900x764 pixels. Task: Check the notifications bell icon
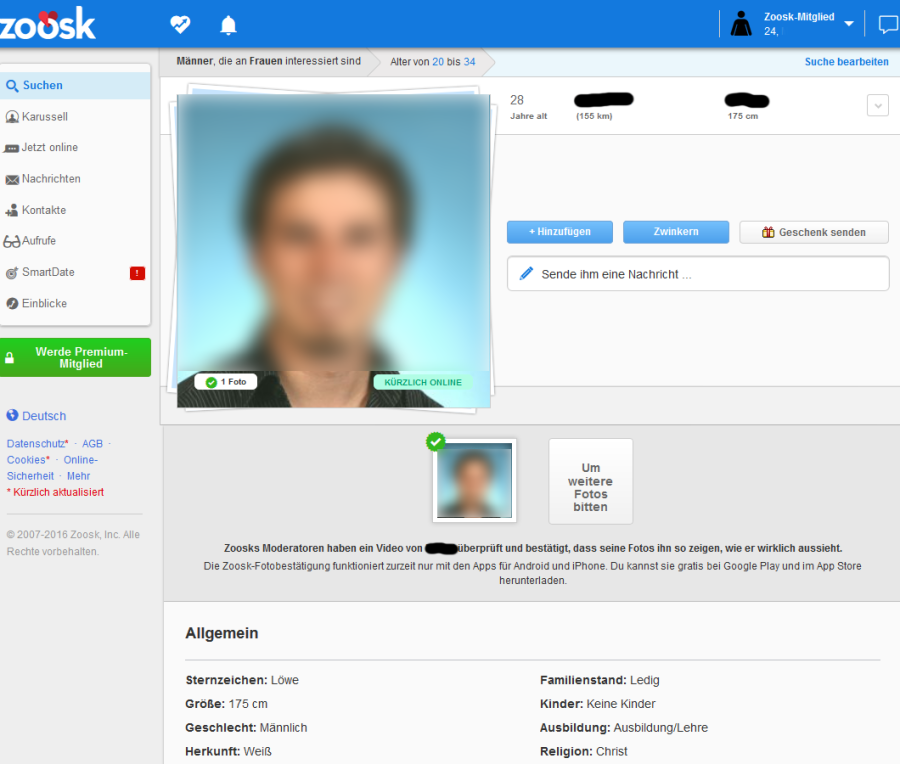[x=228, y=23]
